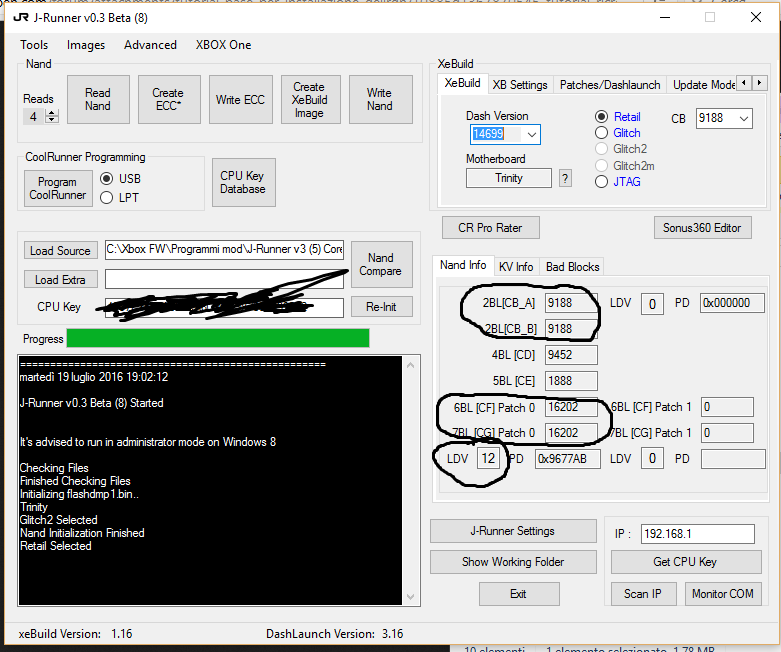Expand the Dash Version dropdown
The width and height of the screenshot is (781, 652).
531,134
